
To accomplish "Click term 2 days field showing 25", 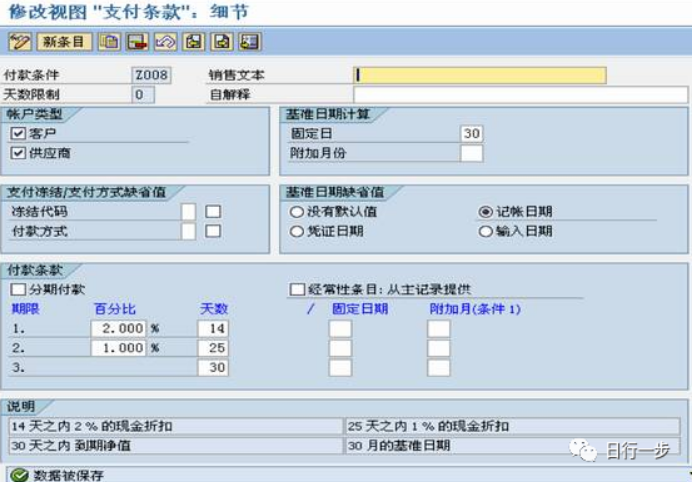I will click(213, 348).
